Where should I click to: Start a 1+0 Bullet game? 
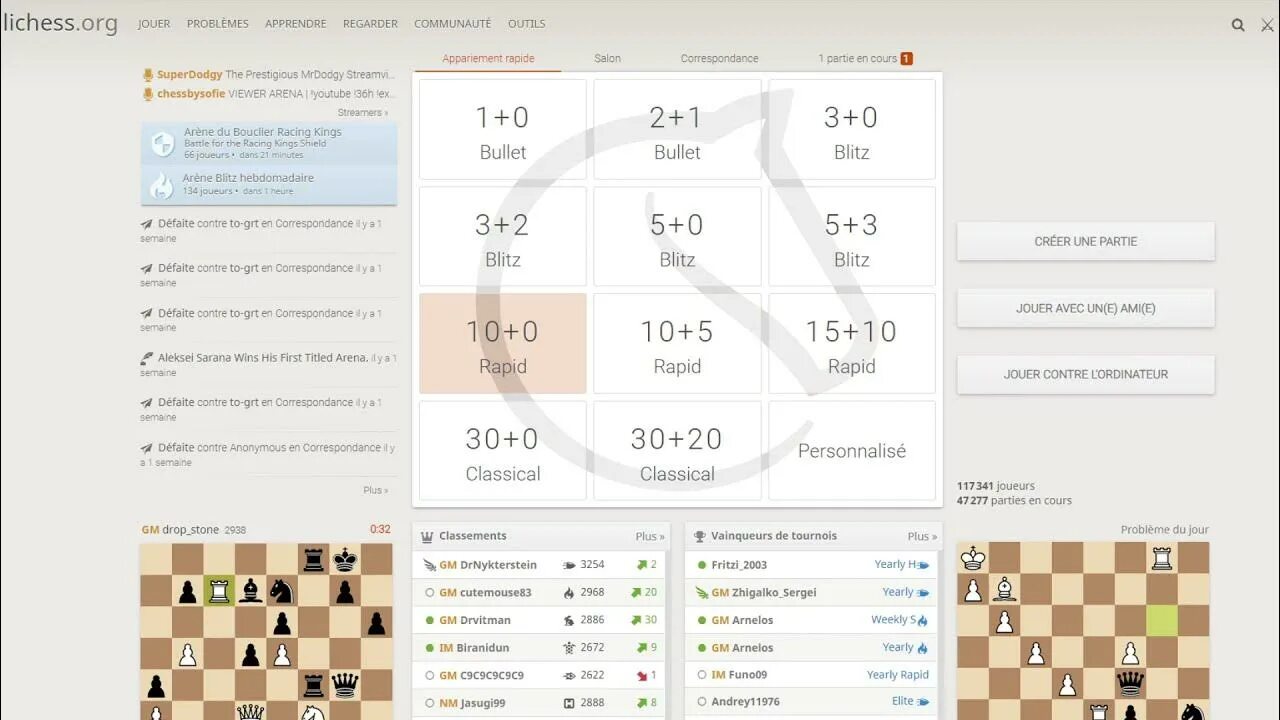pyautogui.click(x=503, y=130)
